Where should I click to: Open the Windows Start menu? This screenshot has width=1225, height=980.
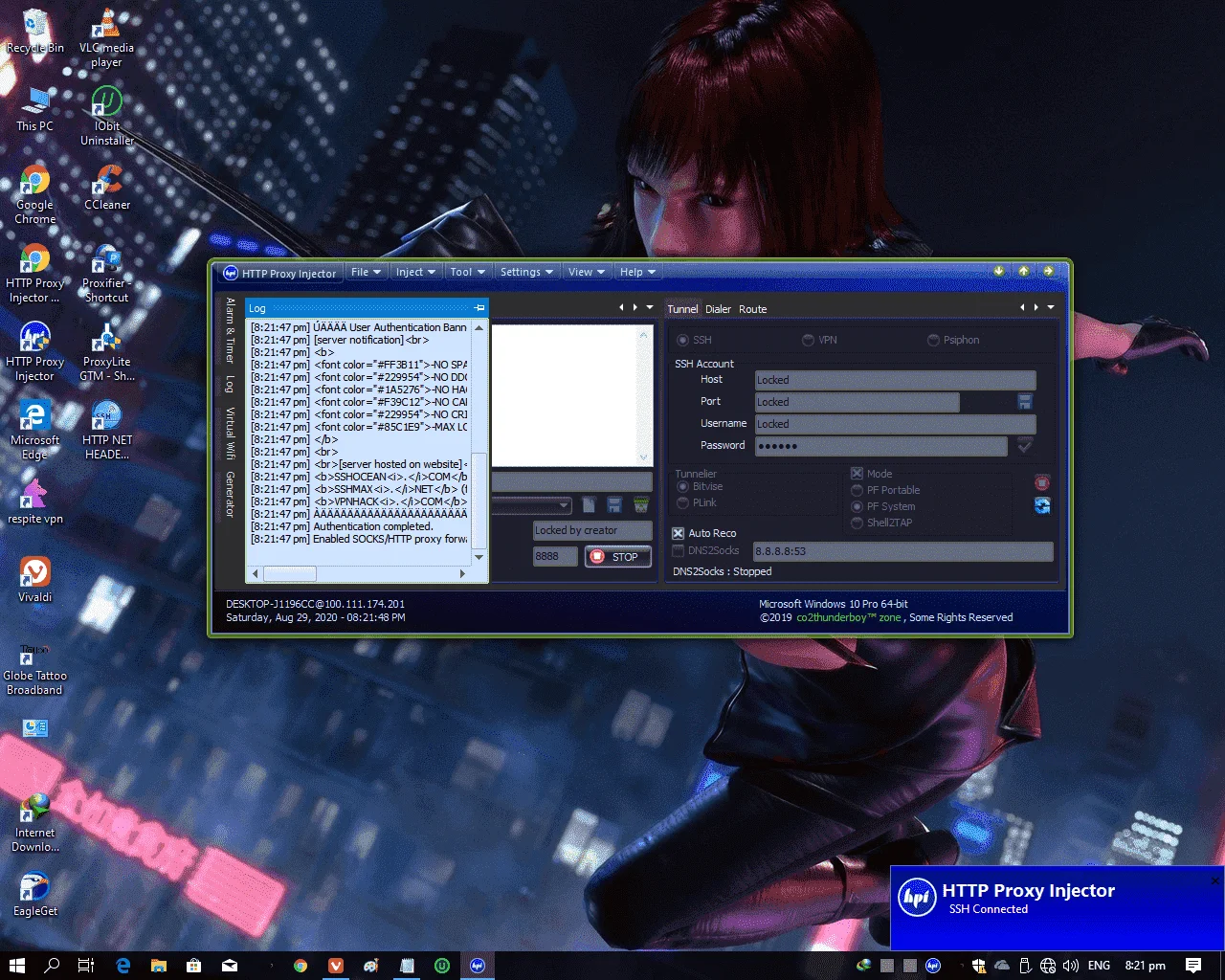17,966
